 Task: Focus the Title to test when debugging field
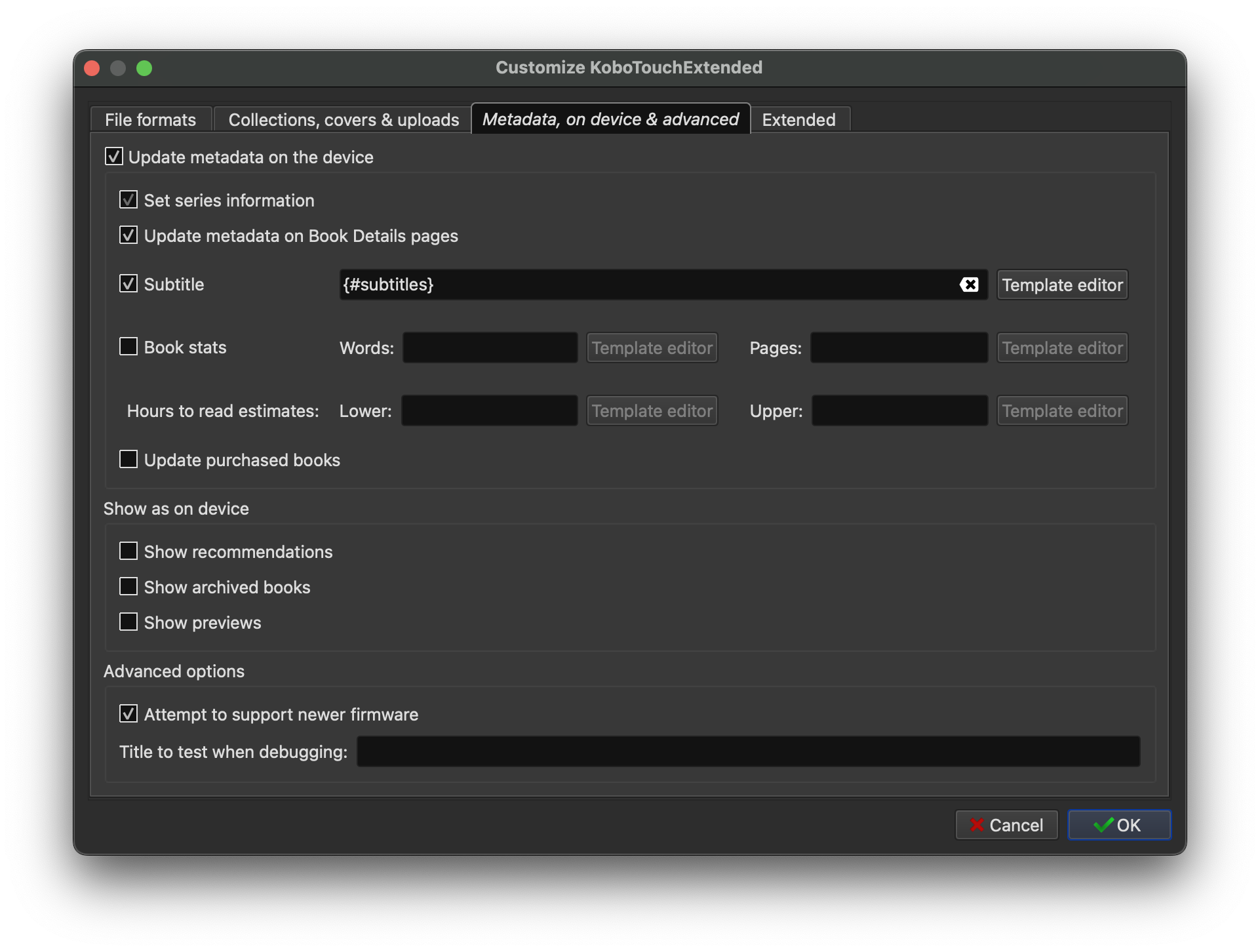[748, 751]
